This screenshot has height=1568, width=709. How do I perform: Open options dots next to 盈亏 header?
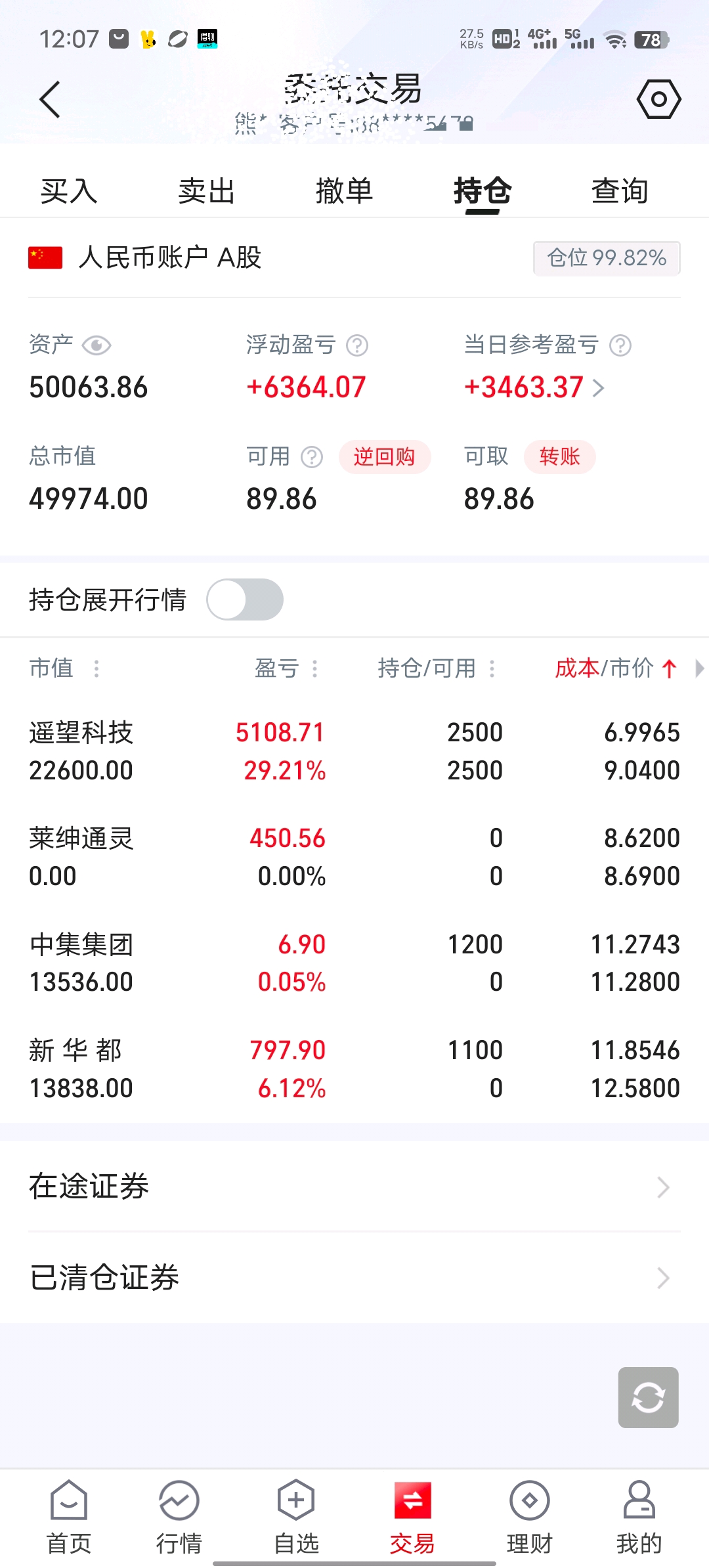tap(315, 668)
